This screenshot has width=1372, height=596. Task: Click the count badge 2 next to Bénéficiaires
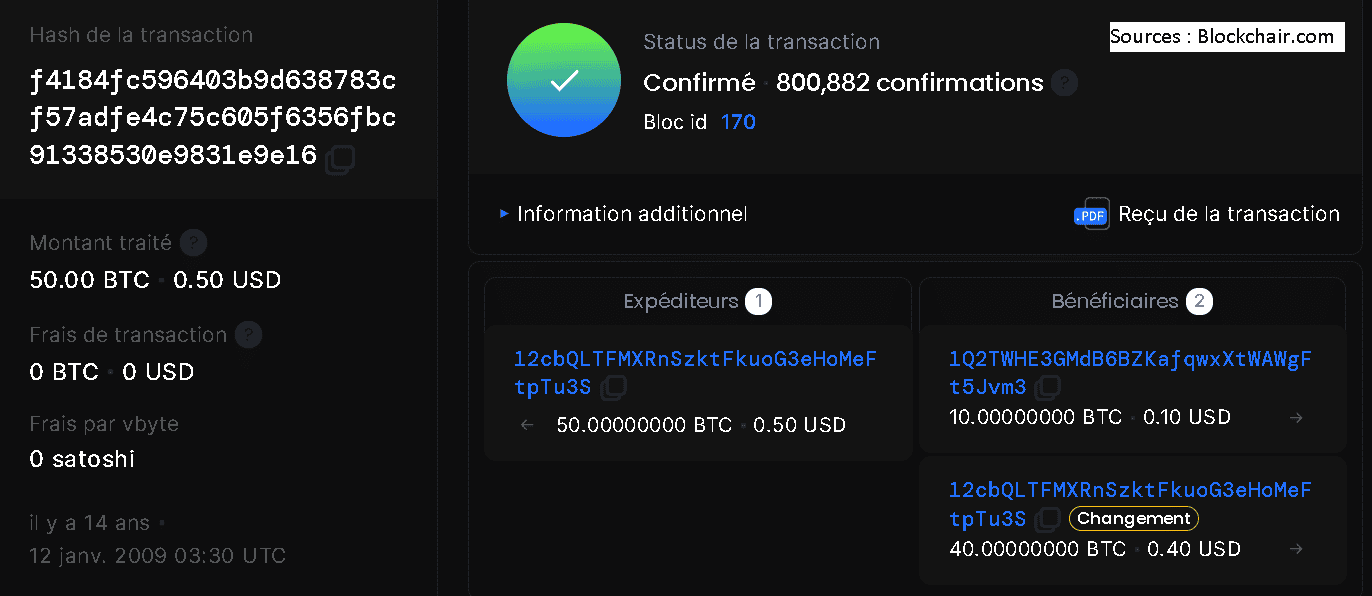click(x=1199, y=301)
